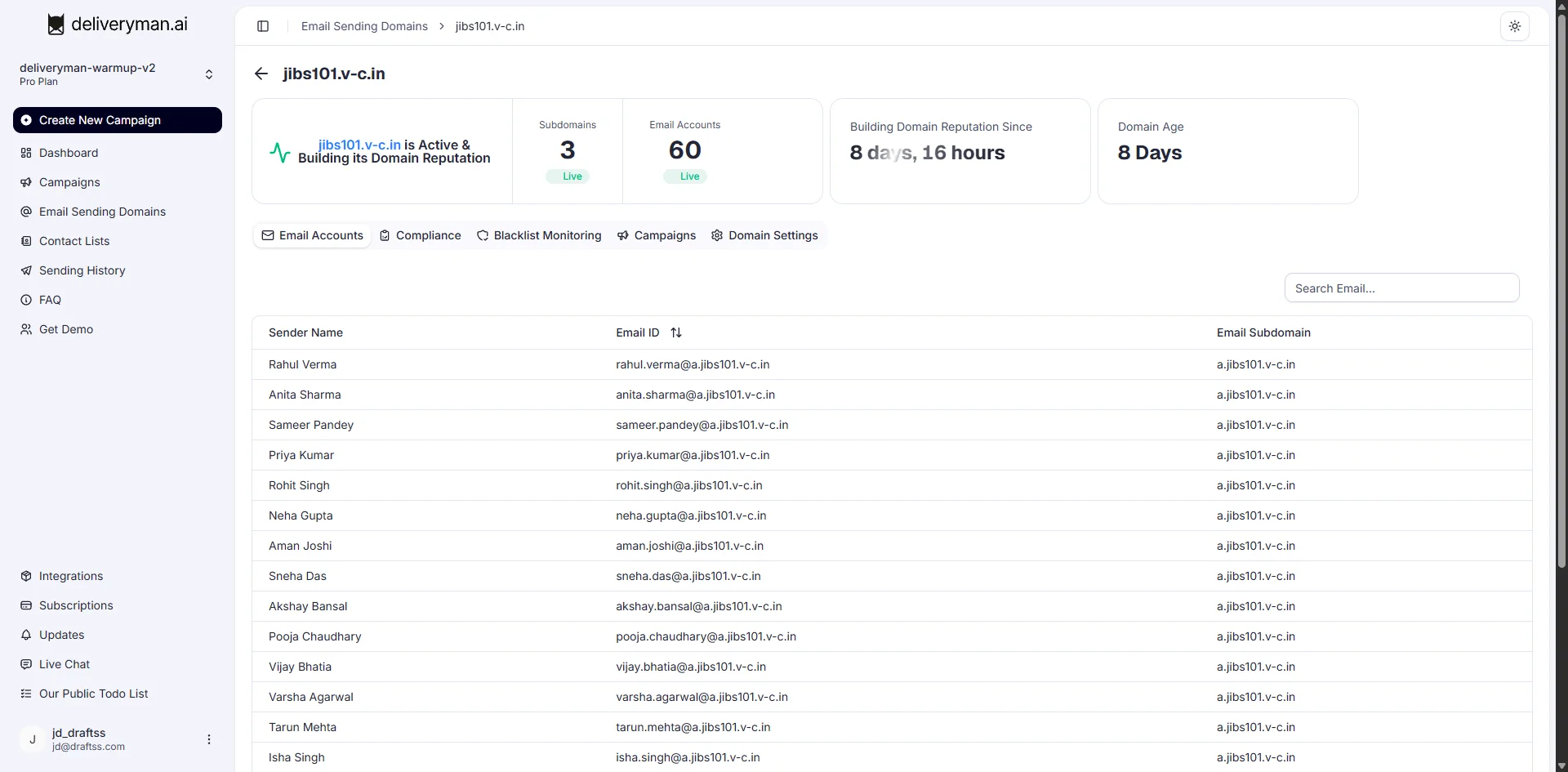Open Integrations from the sidebar

[x=71, y=576]
